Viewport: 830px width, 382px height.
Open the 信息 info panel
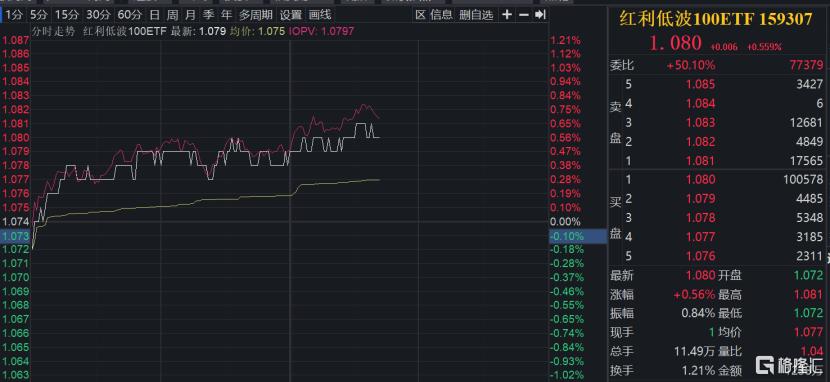click(441, 15)
